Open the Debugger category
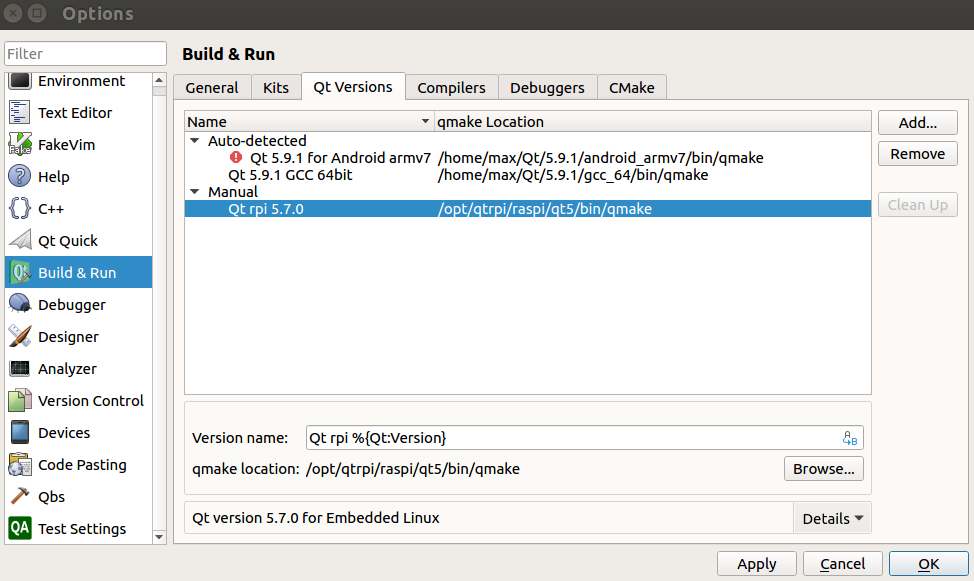Screen dimensions: 974x581 78,304
